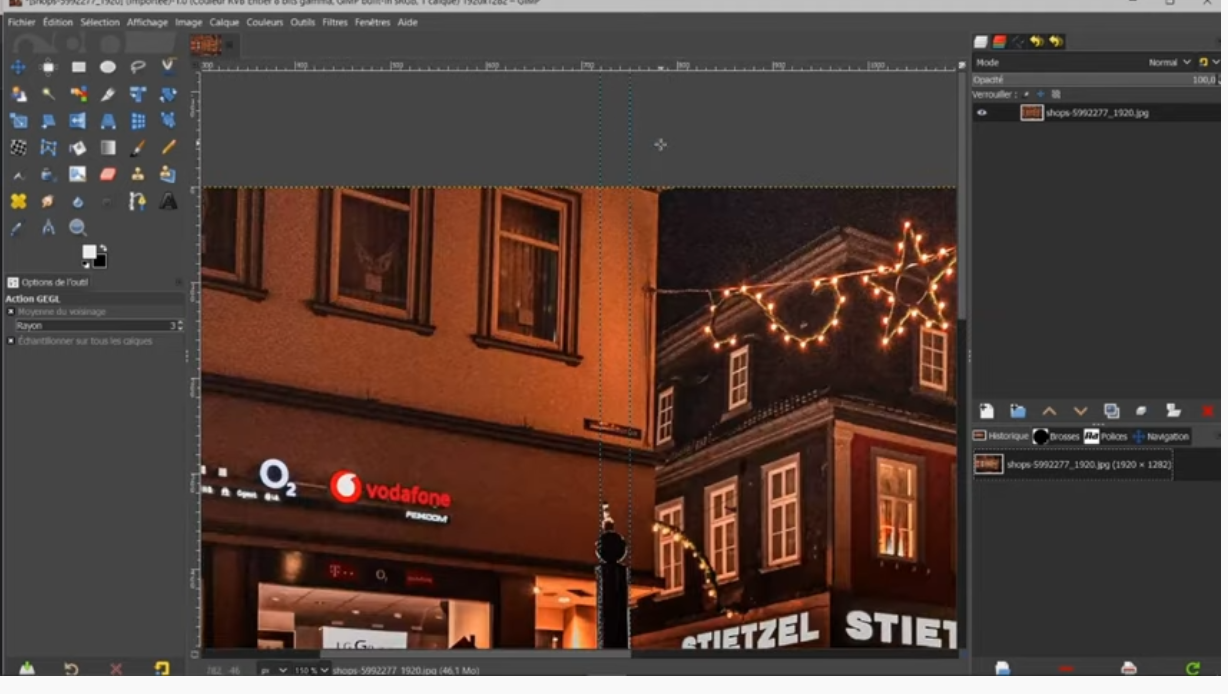
Task: Select the Paths tool
Action: pyautogui.click(x=138, y=201)
